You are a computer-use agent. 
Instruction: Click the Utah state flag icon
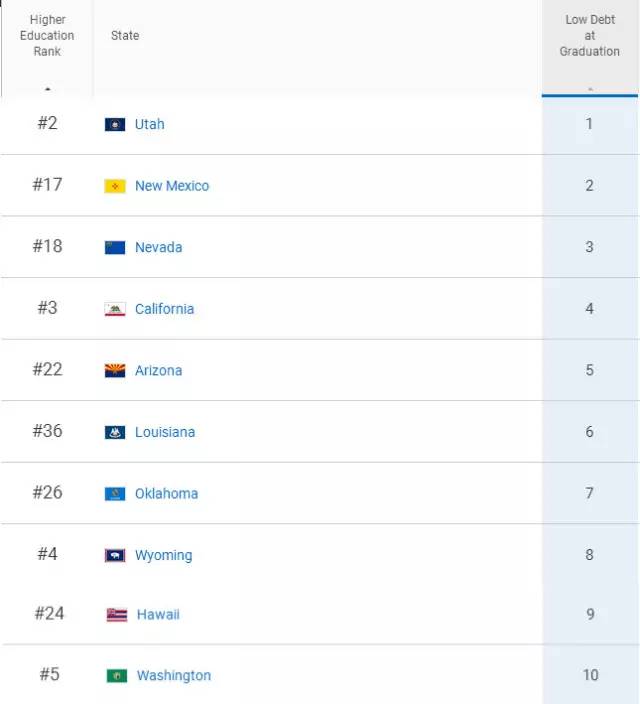pyautogui.click(x=115, y=124)
